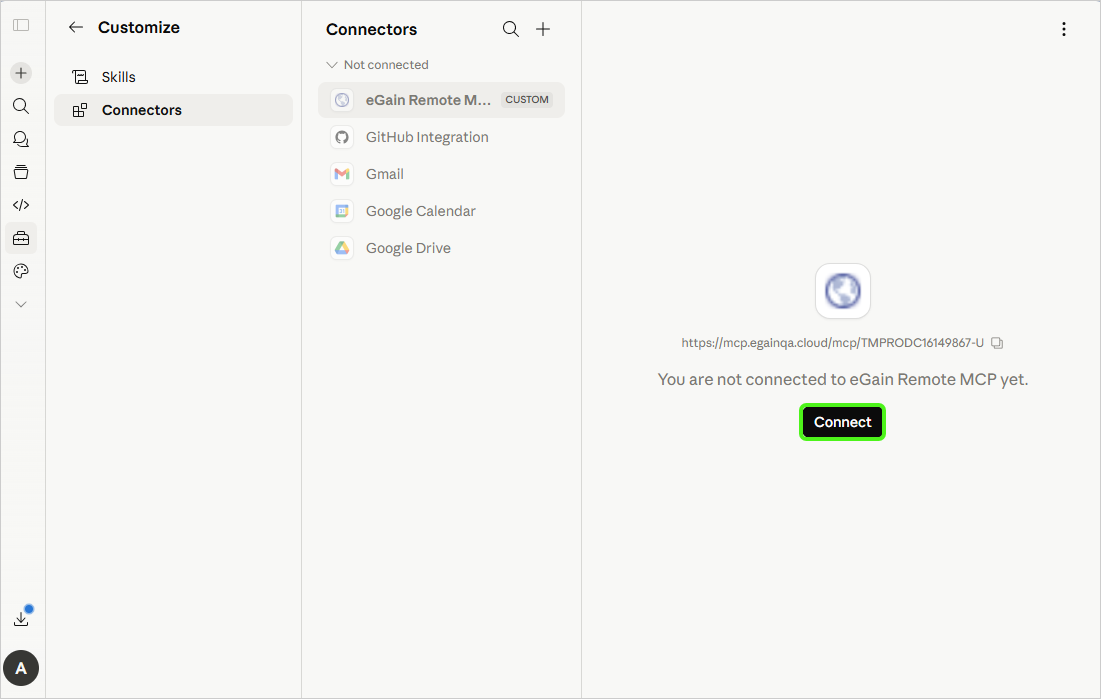
Task: Click the large globe connector icon
Action: 843,291
